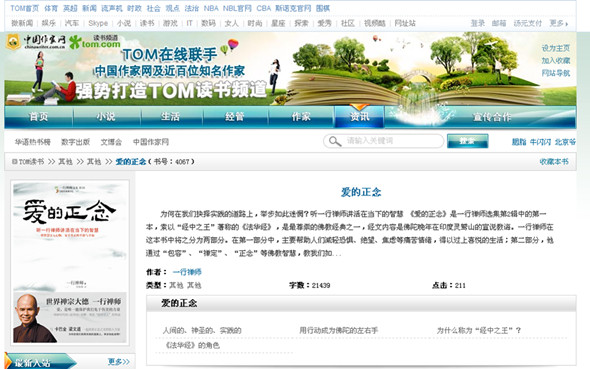Click the 胭脂 hot keyword link
The image size is (590, 369).
coord(519,142)
